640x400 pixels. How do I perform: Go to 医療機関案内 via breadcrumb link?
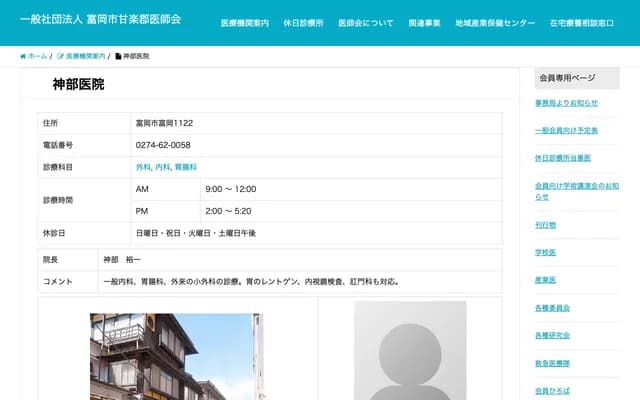[86, 56]
